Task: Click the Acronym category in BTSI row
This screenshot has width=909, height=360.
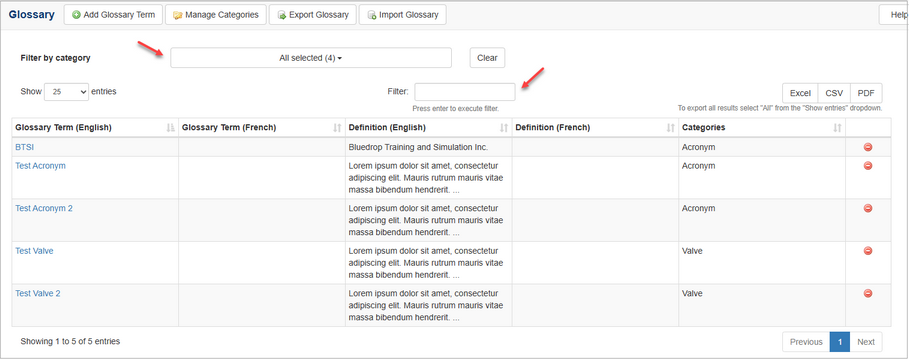Action: (699, 147)
